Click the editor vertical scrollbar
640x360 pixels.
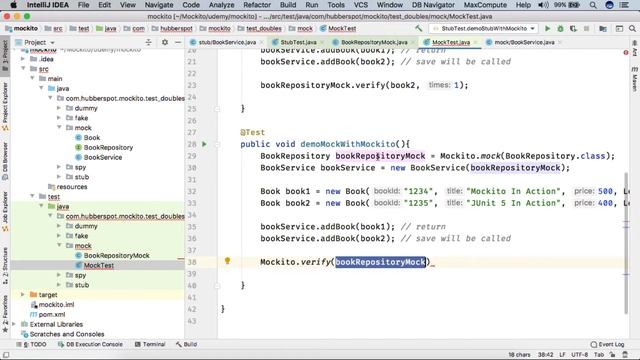(626, 243)
